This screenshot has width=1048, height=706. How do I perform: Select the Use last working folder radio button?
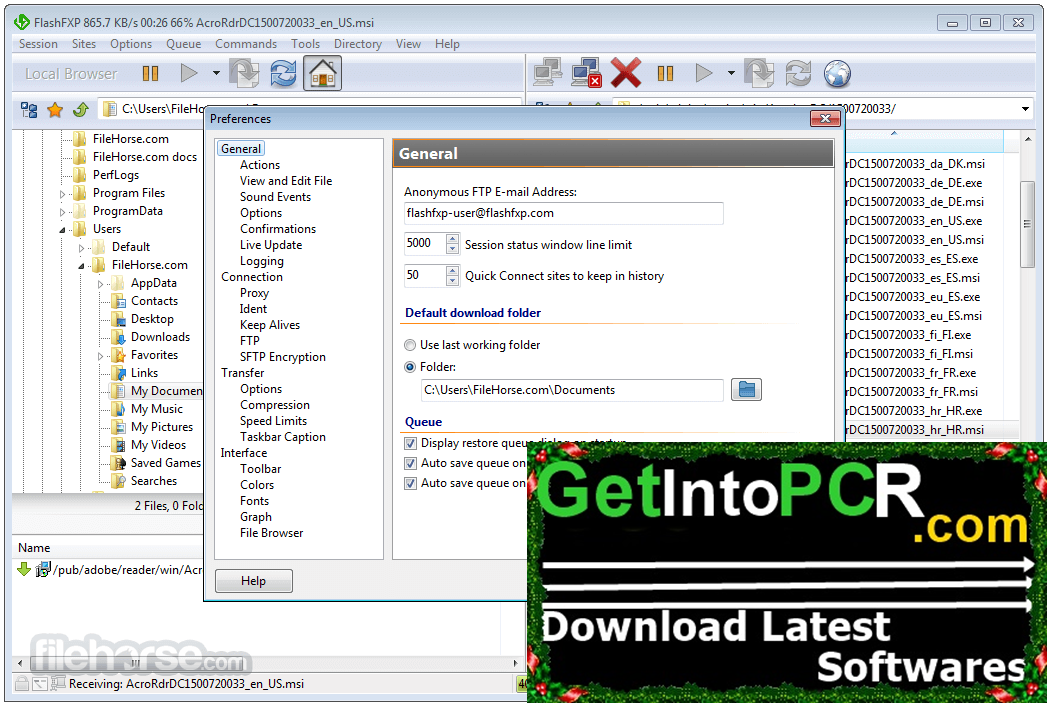tap(410, 345)
